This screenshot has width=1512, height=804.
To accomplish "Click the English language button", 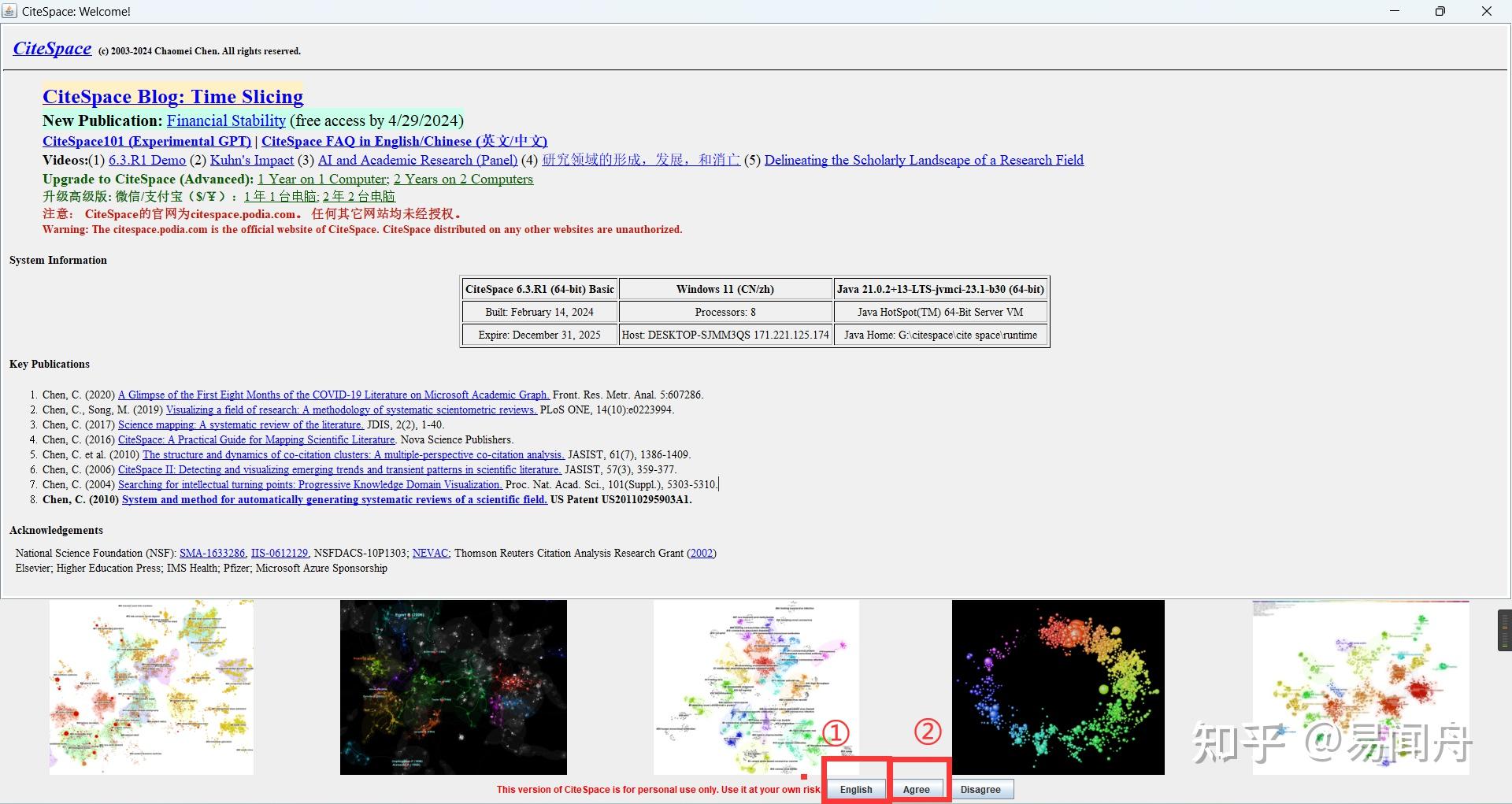I will 856,789.
